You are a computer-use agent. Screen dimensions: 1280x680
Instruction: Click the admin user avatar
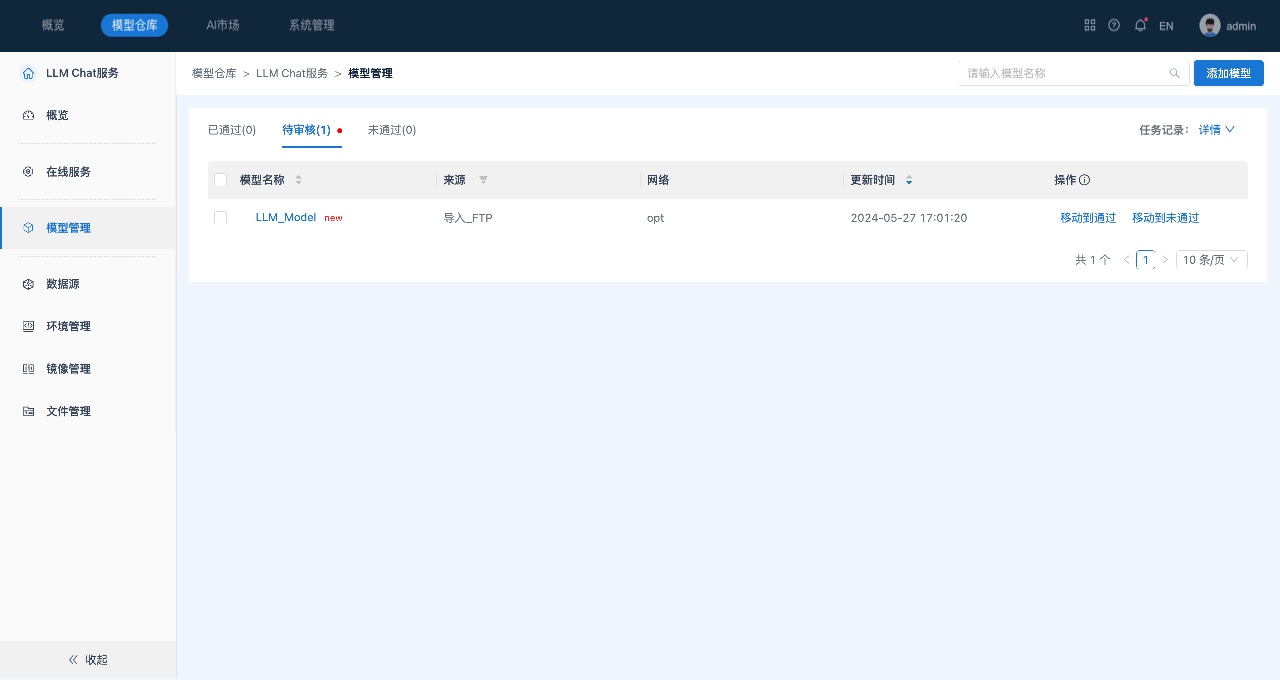pyautogui.click(x=1210, y=25)
